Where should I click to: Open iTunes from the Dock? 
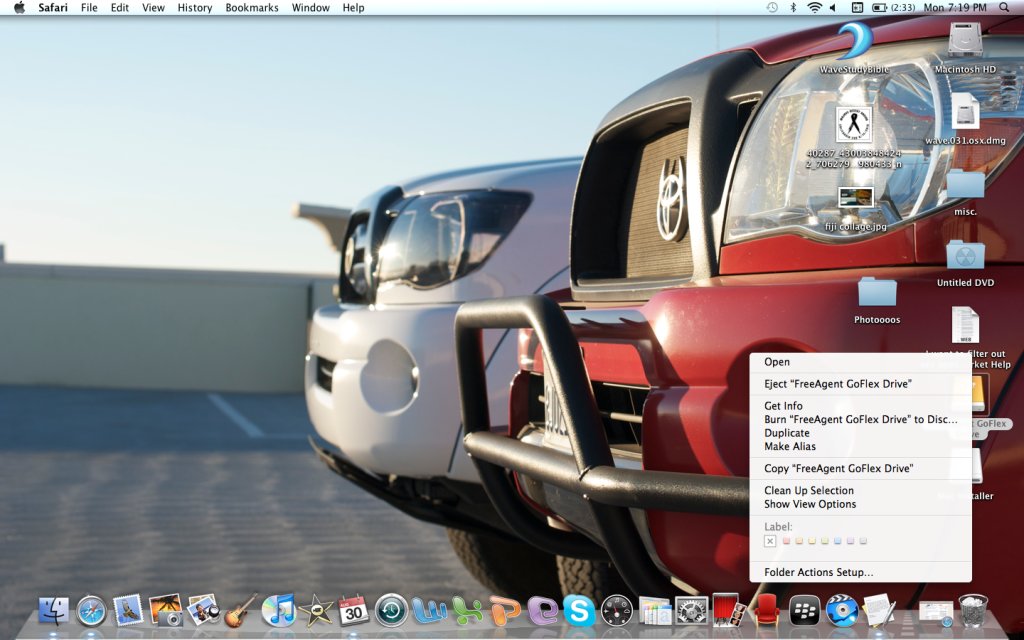278,611
